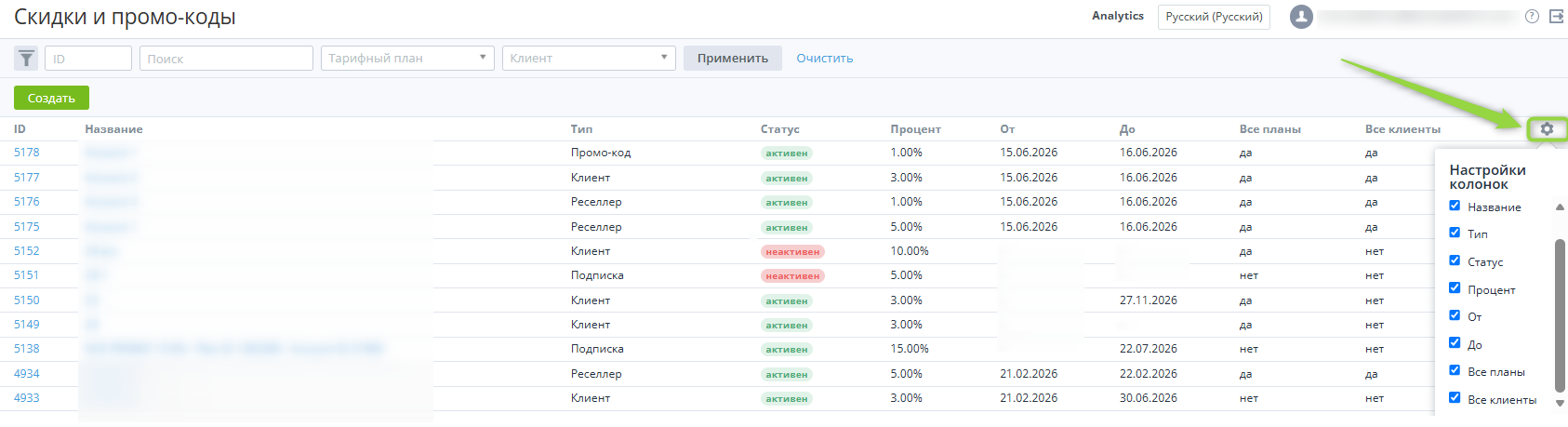Screen dimensions: 1568x427
Task: Click the 22.02.2026 date cell
Action: tap(1149, 374)
